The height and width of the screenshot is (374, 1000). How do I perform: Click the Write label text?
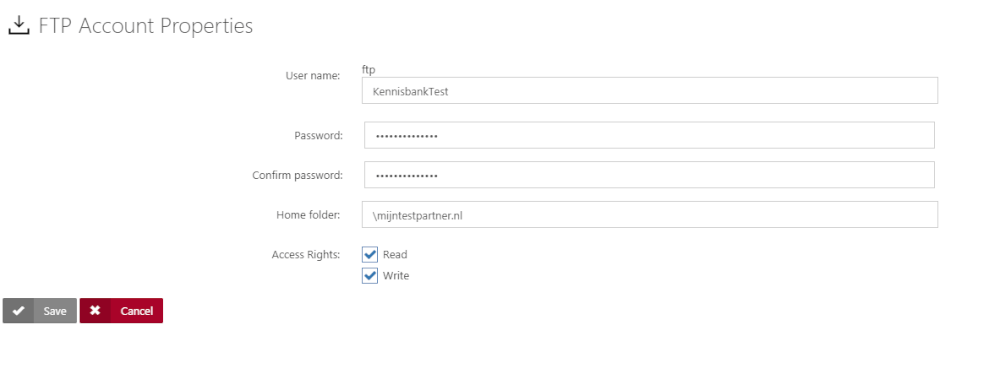pyautogui.click(x=396, y=276)
